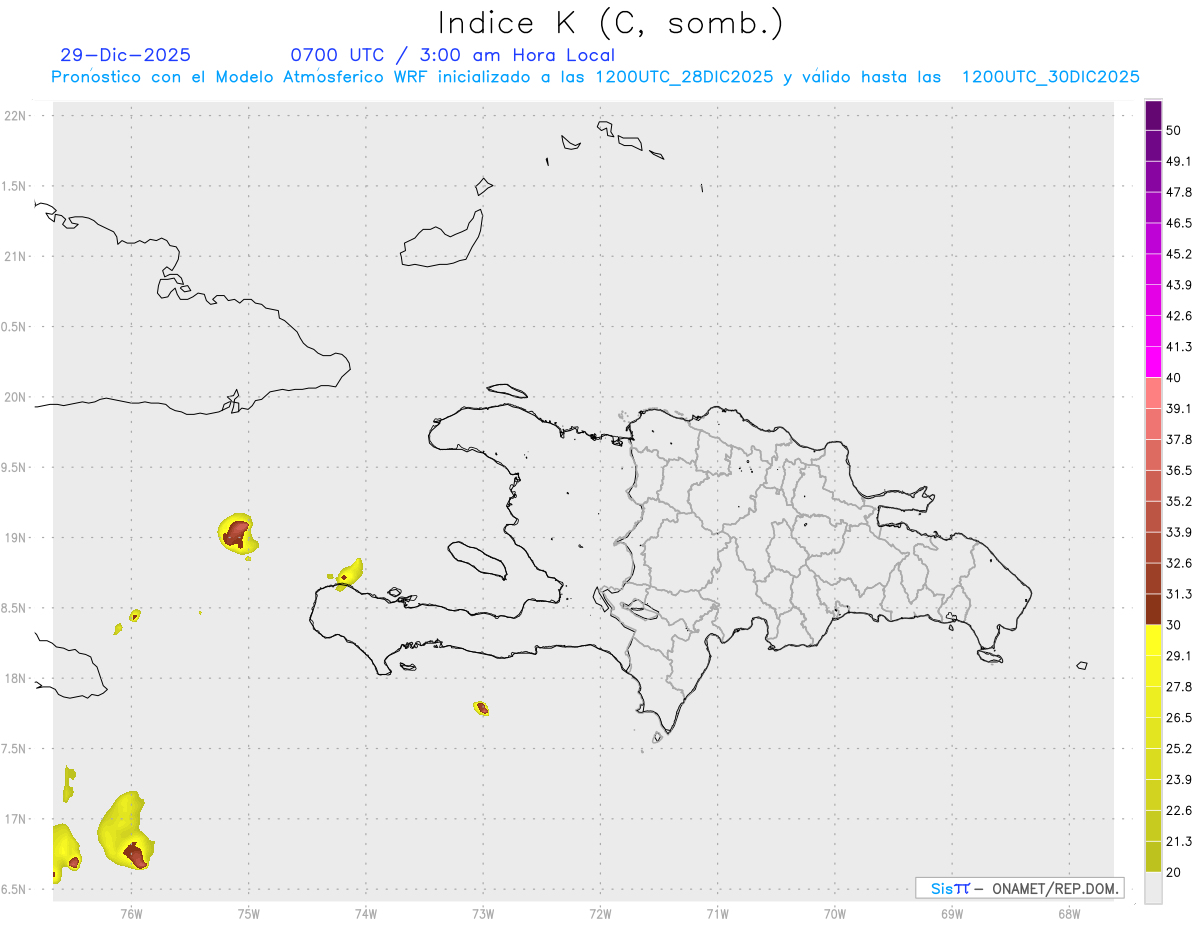Click the 69W longitude label
The image size is (1200, 927).
coord(952,912)
